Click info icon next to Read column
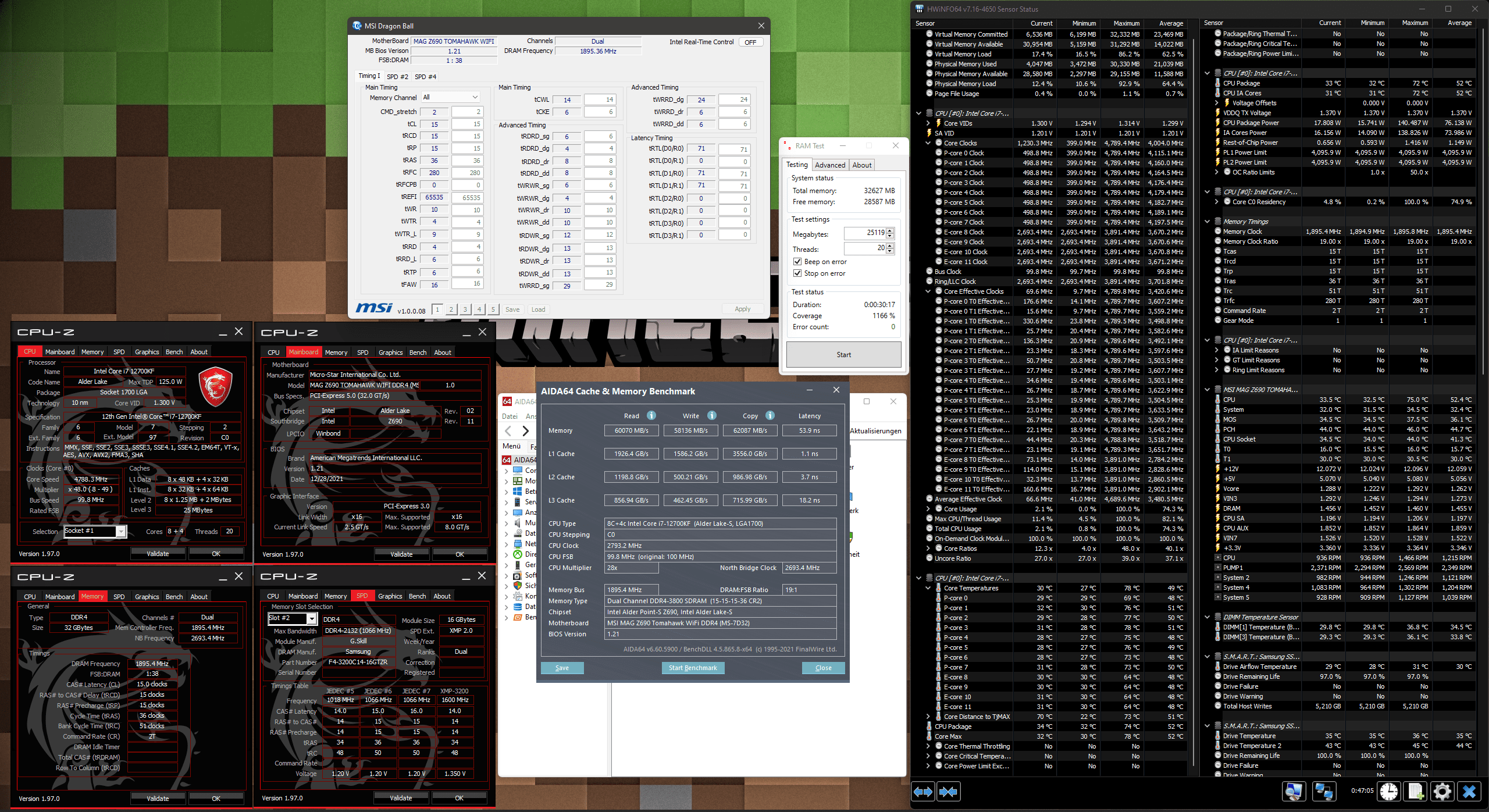 (651, 415)
